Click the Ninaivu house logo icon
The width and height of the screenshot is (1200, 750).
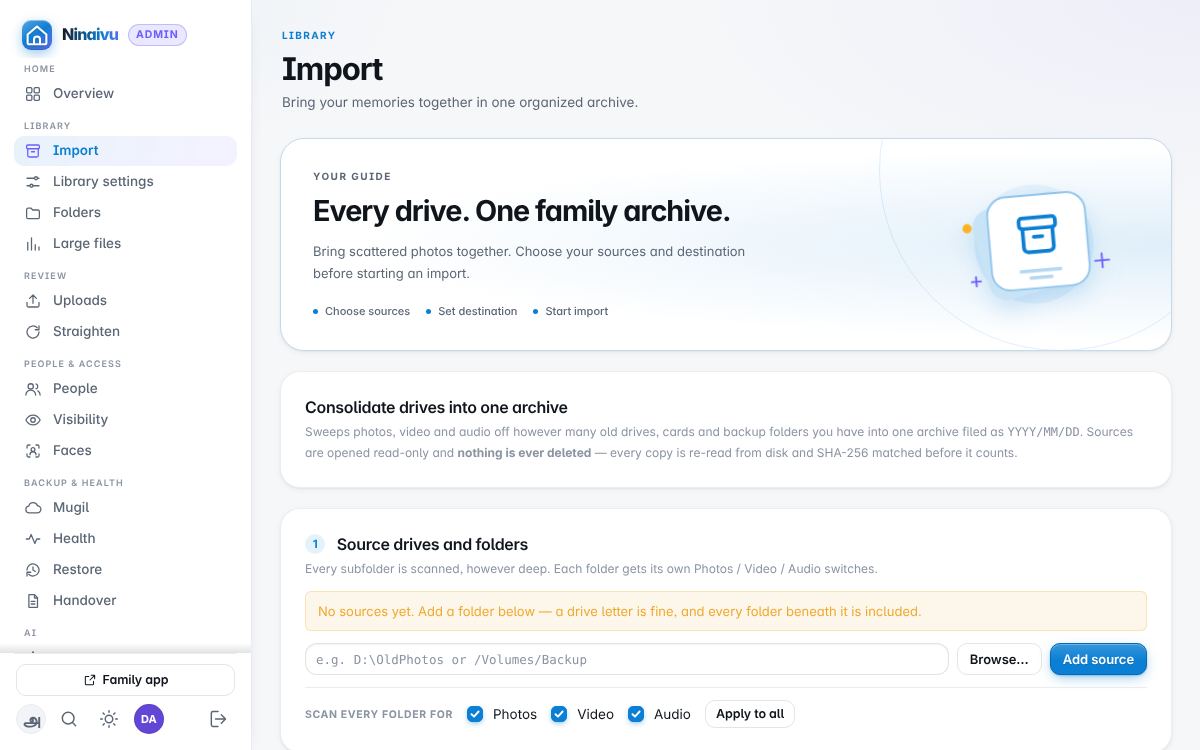pos(37,35)
